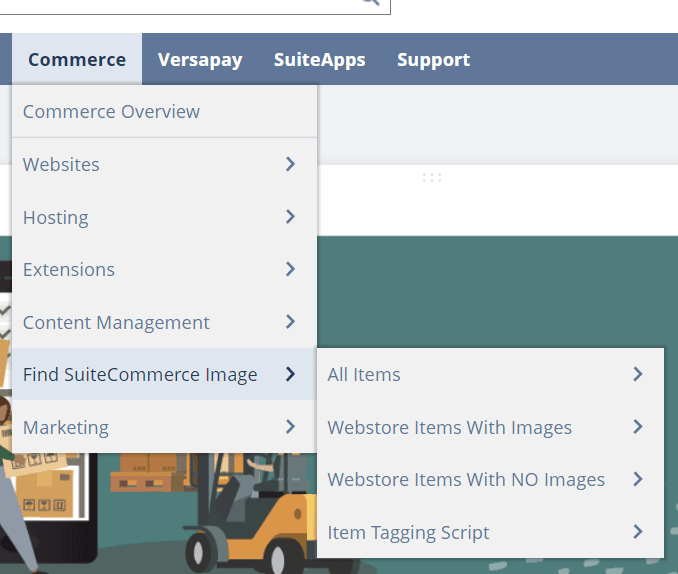678x574 pixels.
Task: Click inside the search input field
Action: (x=195, y=6)
